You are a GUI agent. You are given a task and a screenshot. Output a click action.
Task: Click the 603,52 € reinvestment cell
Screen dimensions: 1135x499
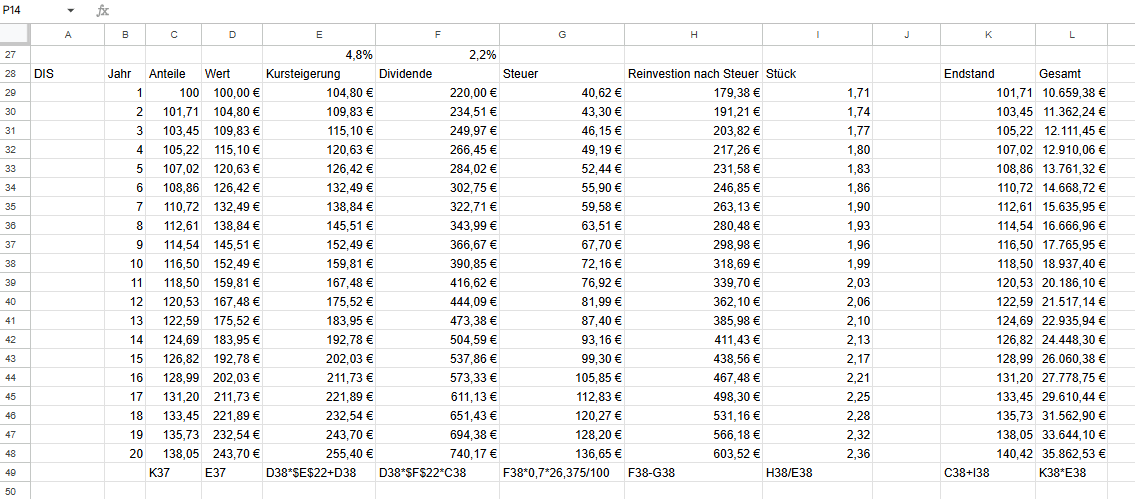pos(693,453)
